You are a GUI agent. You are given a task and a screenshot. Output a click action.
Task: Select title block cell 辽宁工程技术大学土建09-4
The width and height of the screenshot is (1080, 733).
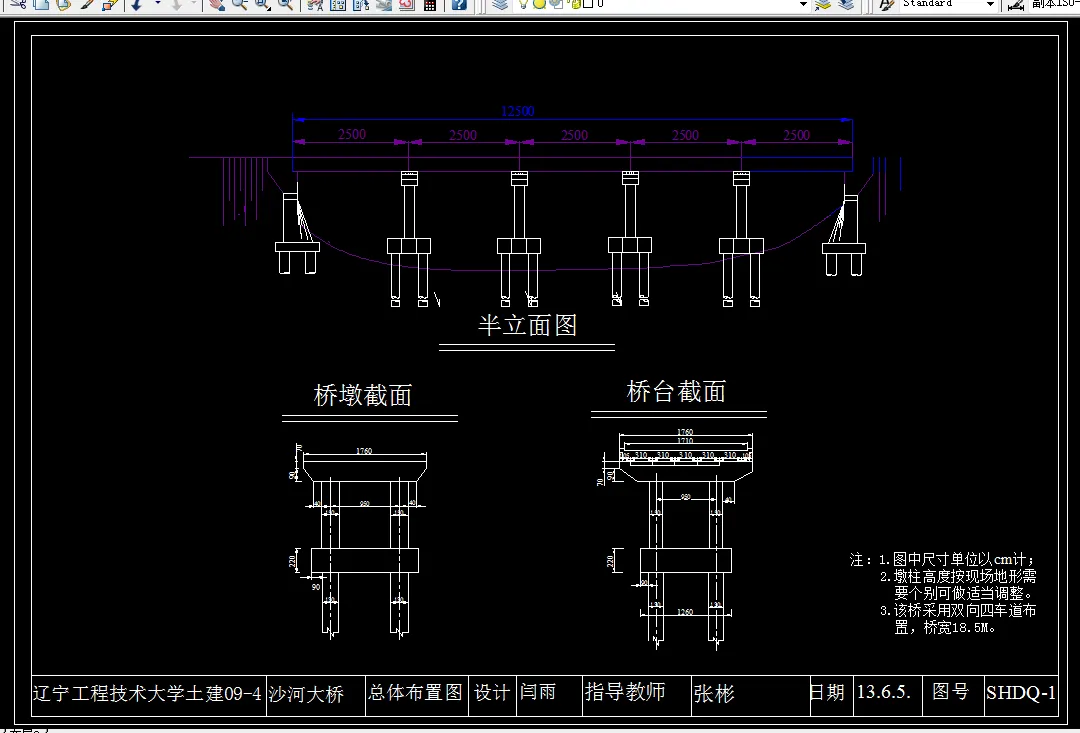click(x=147, y=692)
